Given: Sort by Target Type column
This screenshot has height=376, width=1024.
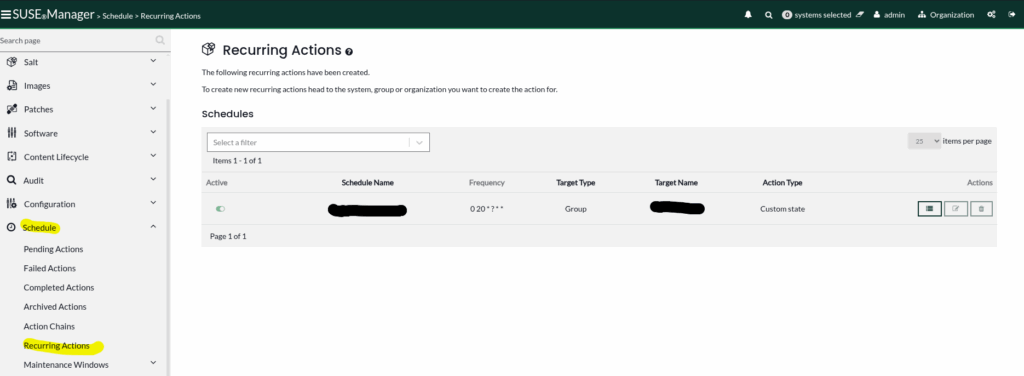Looking at the screenshot, I should pyautogui.click(x=575, y=183).
